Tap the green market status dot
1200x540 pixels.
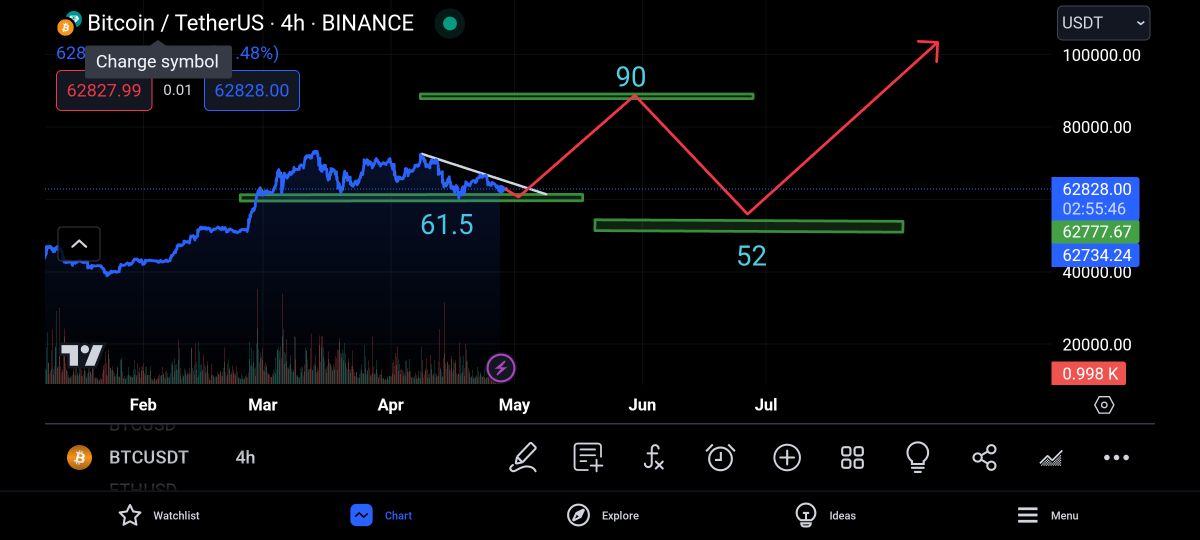pos(450,23)
